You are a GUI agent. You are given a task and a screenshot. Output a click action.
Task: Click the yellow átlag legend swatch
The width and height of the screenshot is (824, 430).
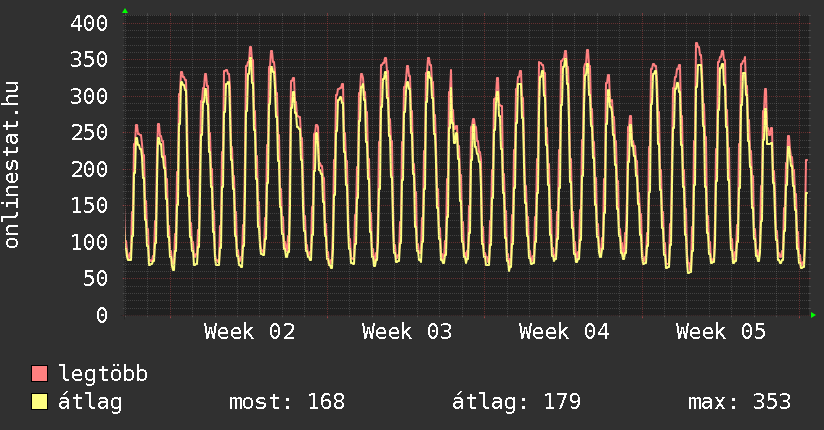(40, 402)
